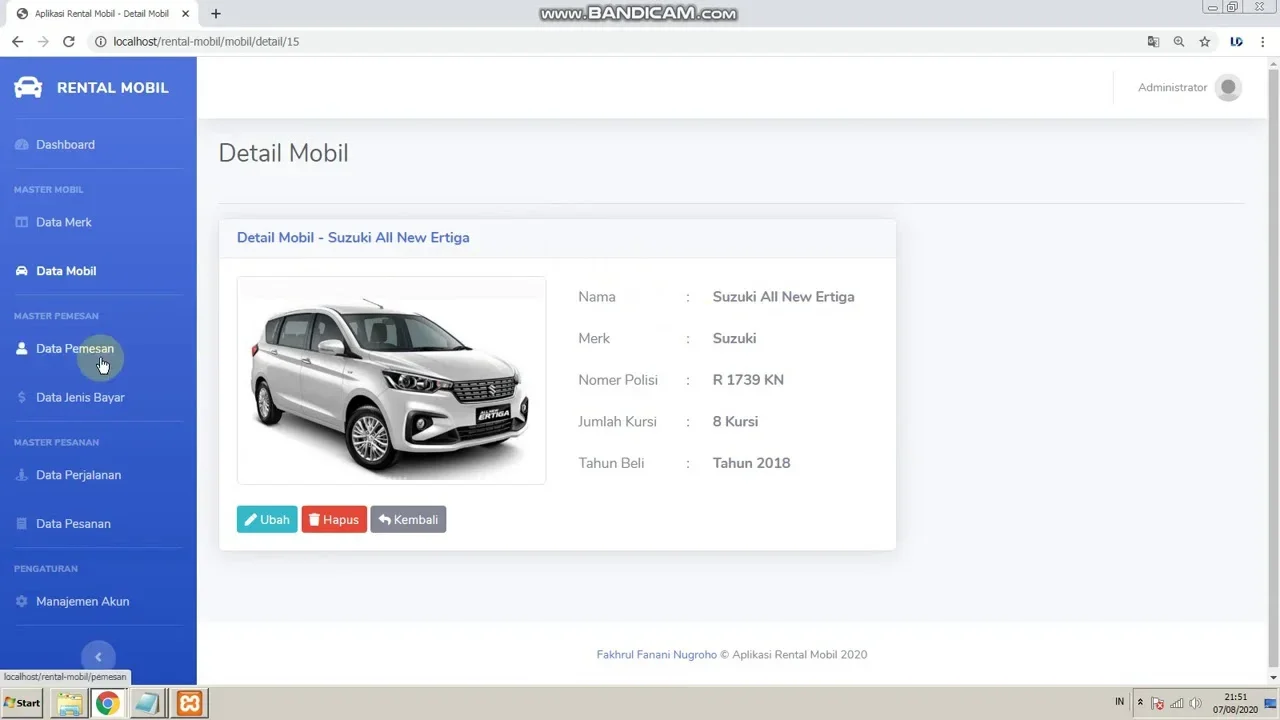Click the Tahun 2018 value
The width and height of the screenshot is (1280, 720).
point(751,463)
